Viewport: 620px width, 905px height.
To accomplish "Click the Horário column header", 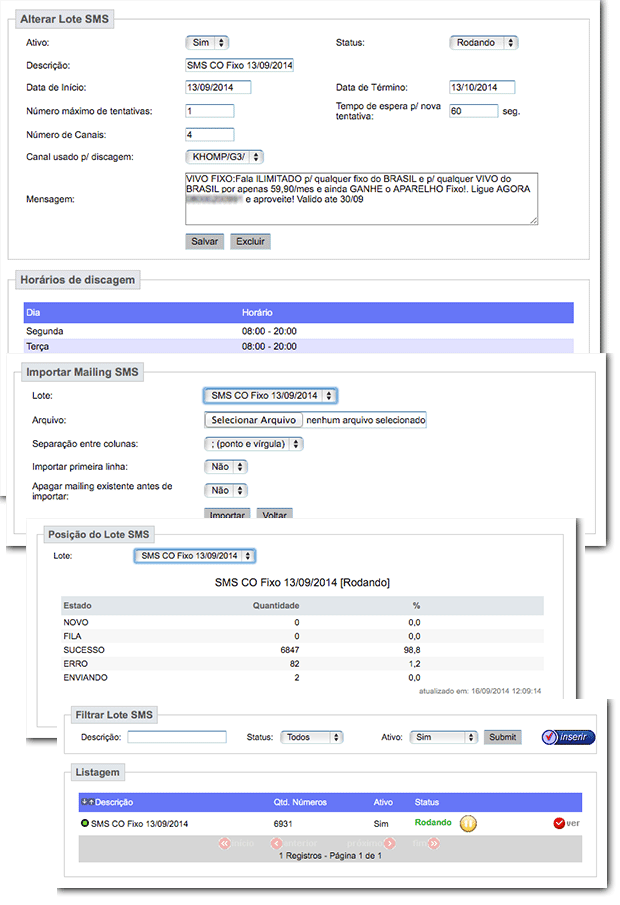I will [257, 312].
